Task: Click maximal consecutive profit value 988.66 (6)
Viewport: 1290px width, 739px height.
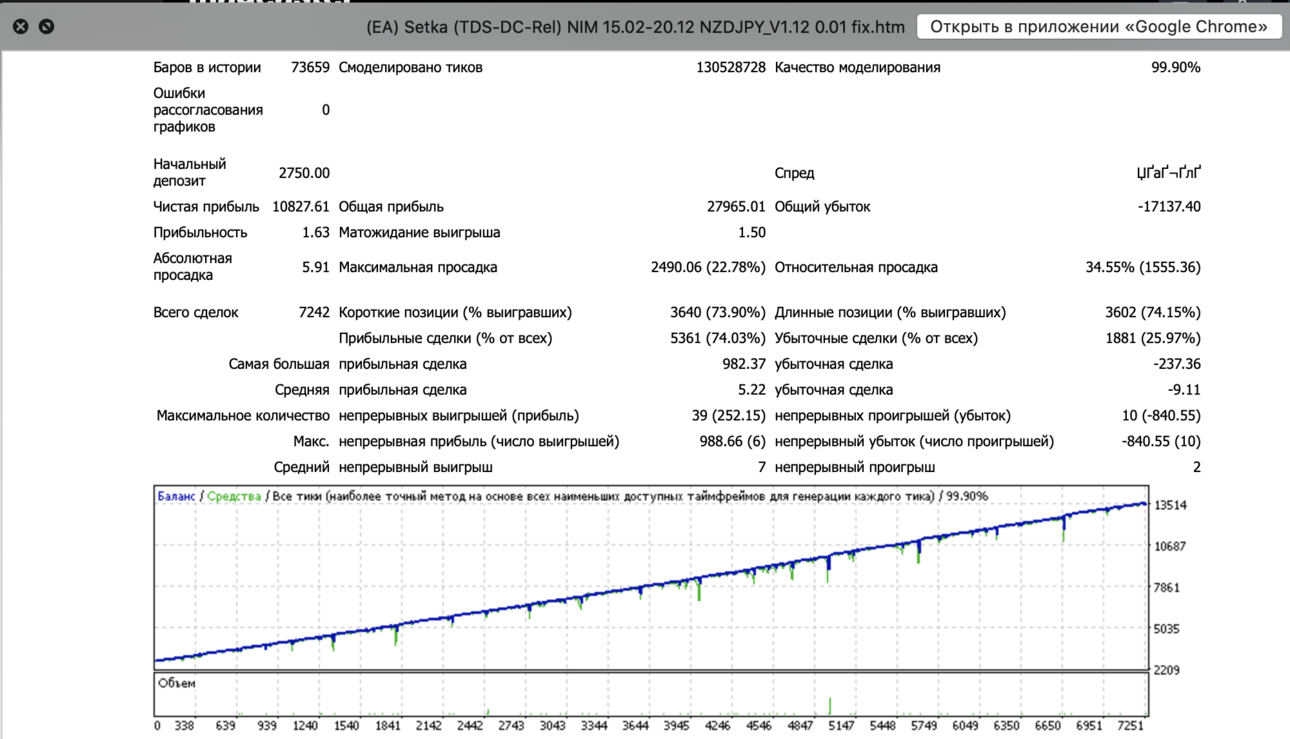Action: pyautogui.click(x=733, y=441)
